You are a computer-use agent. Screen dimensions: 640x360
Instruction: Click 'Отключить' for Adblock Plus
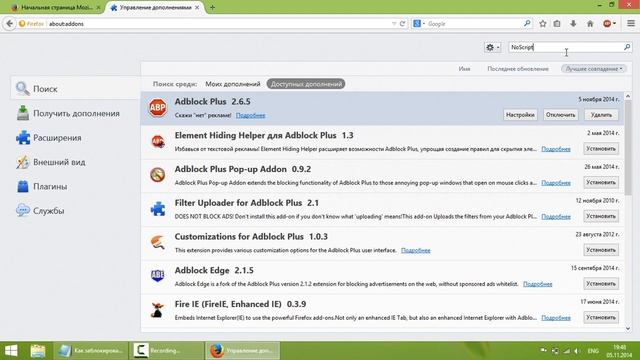(560, 115)
